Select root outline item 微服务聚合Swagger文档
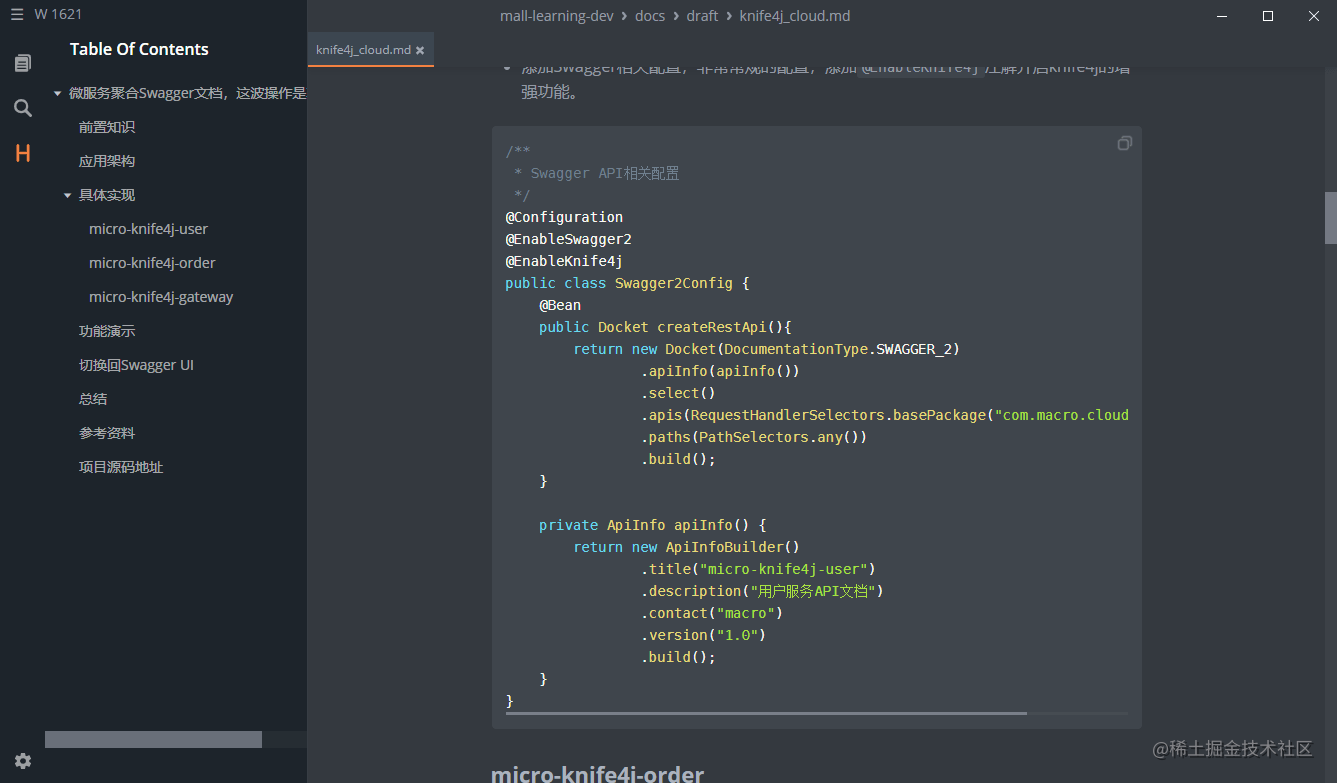1337x783 pixels. (187, 93)
